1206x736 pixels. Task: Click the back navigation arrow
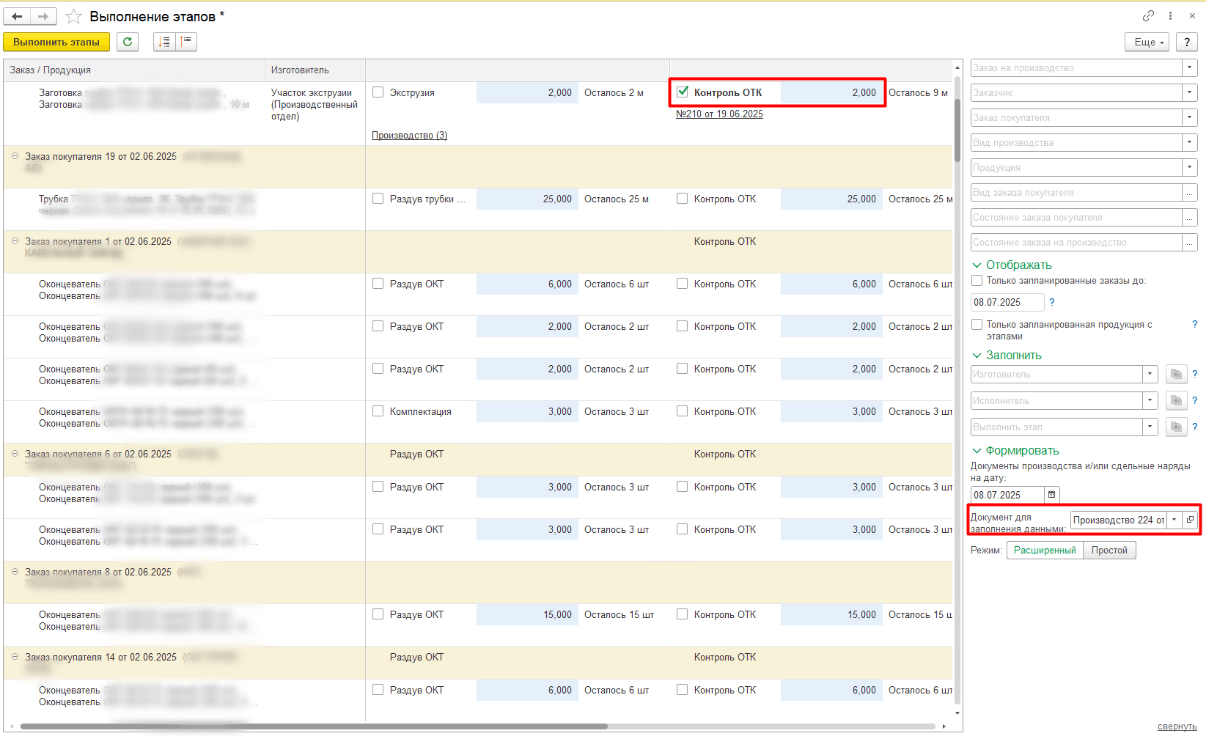click(17, 17)
